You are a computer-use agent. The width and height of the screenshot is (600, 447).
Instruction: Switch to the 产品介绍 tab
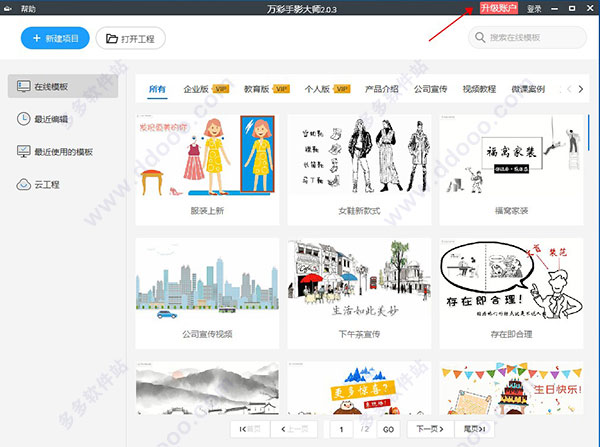pyautogui.click(x=382, y=89)
